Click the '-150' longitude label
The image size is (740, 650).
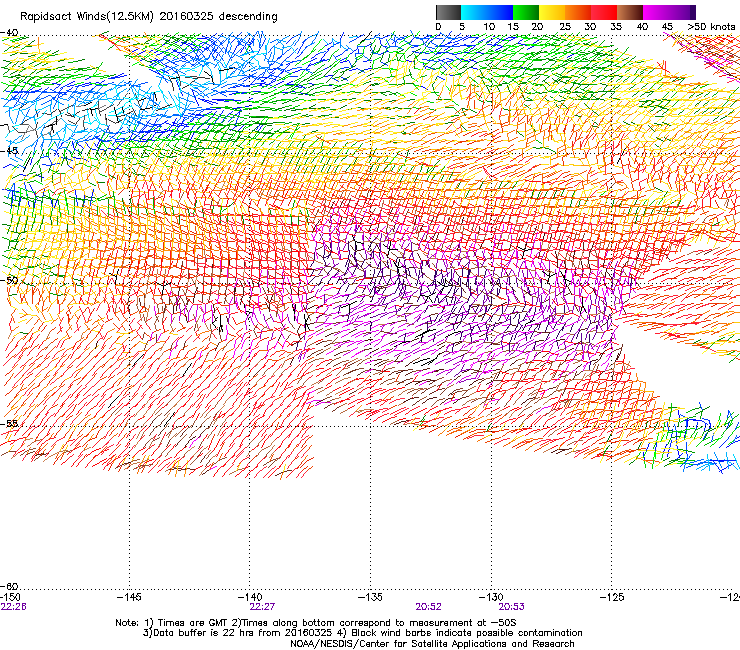[10, 597]
